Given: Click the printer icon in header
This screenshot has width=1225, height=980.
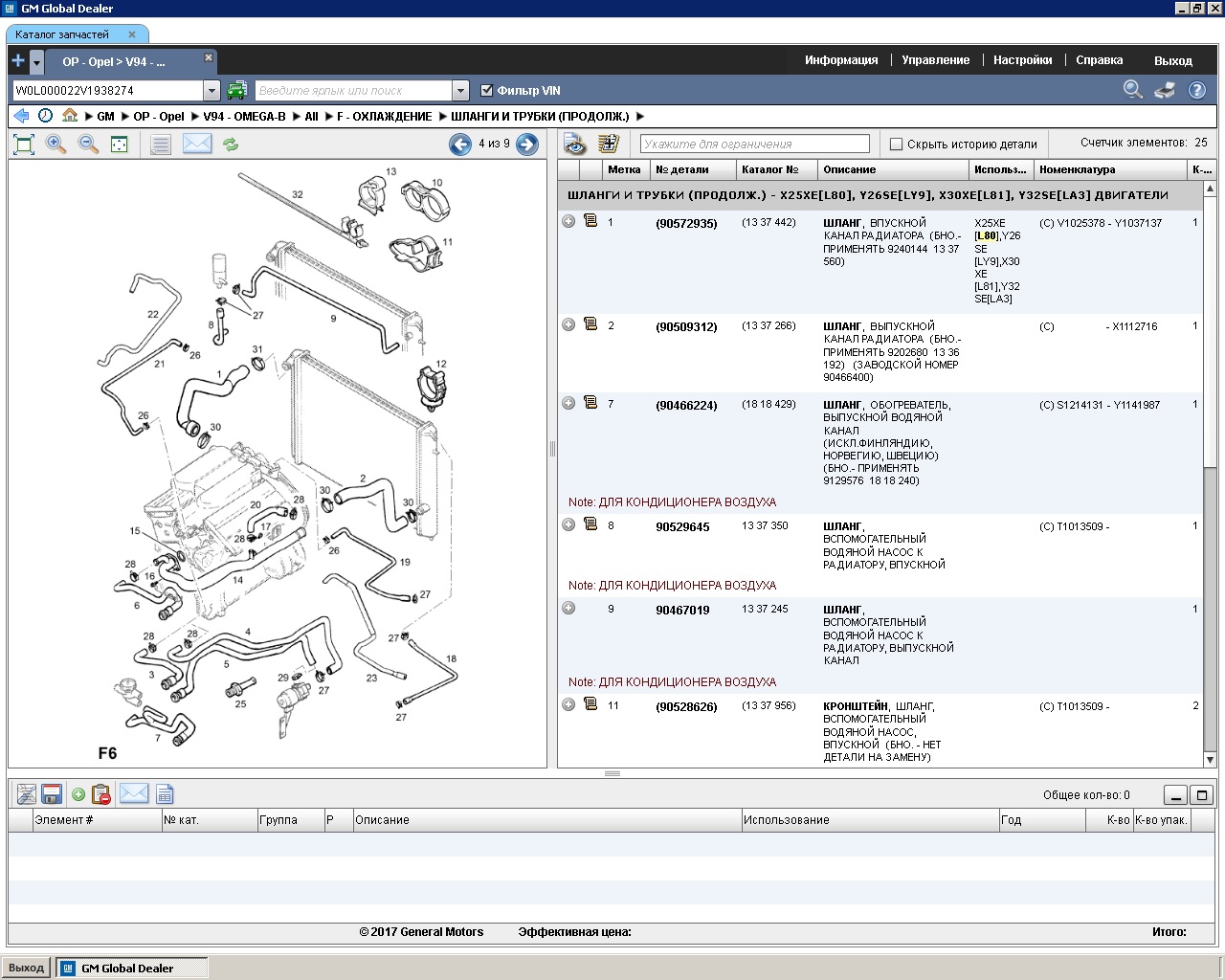Looking at the screenshot, I should [x=1165, y=90].
